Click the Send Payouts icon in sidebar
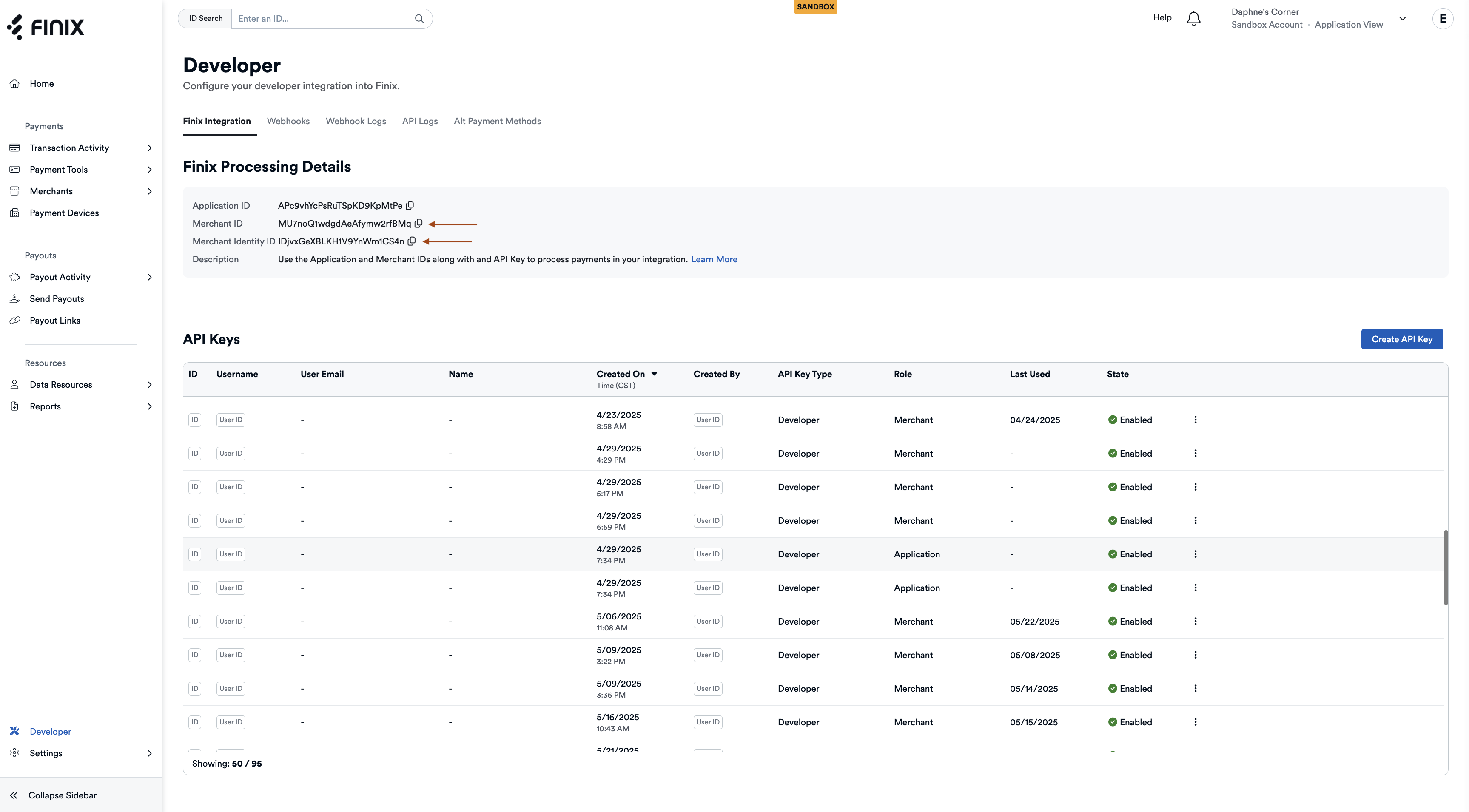The image size is (1469, 812). 14,298
